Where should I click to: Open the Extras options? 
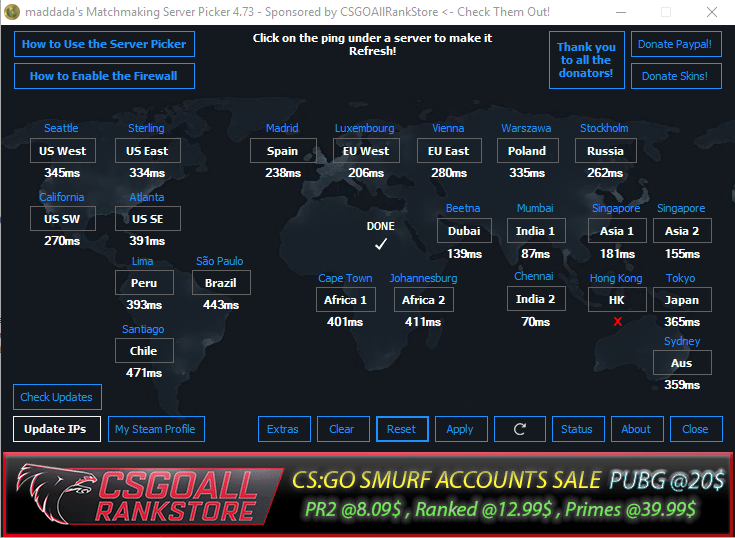tap(284, 429)
